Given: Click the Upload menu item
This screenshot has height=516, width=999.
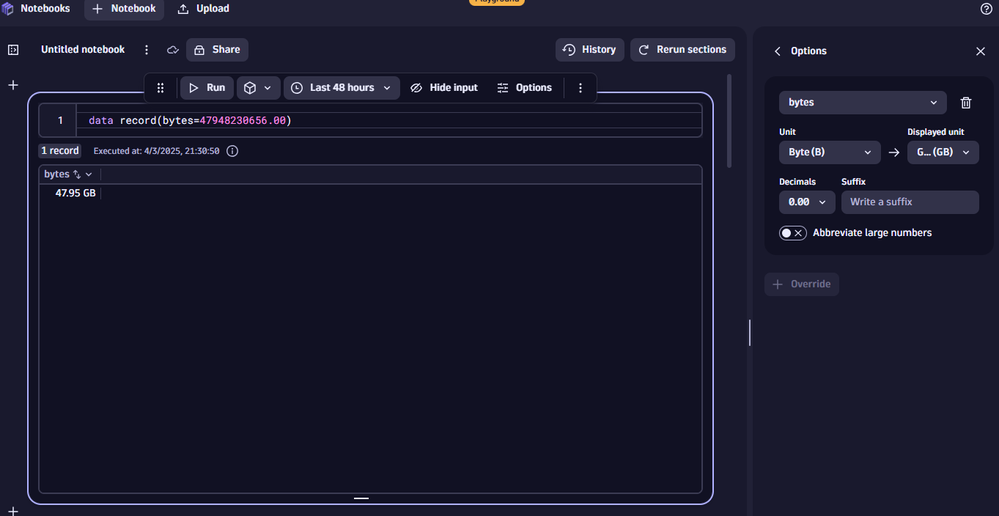Looking at the screenshot, I should [203, 9].
